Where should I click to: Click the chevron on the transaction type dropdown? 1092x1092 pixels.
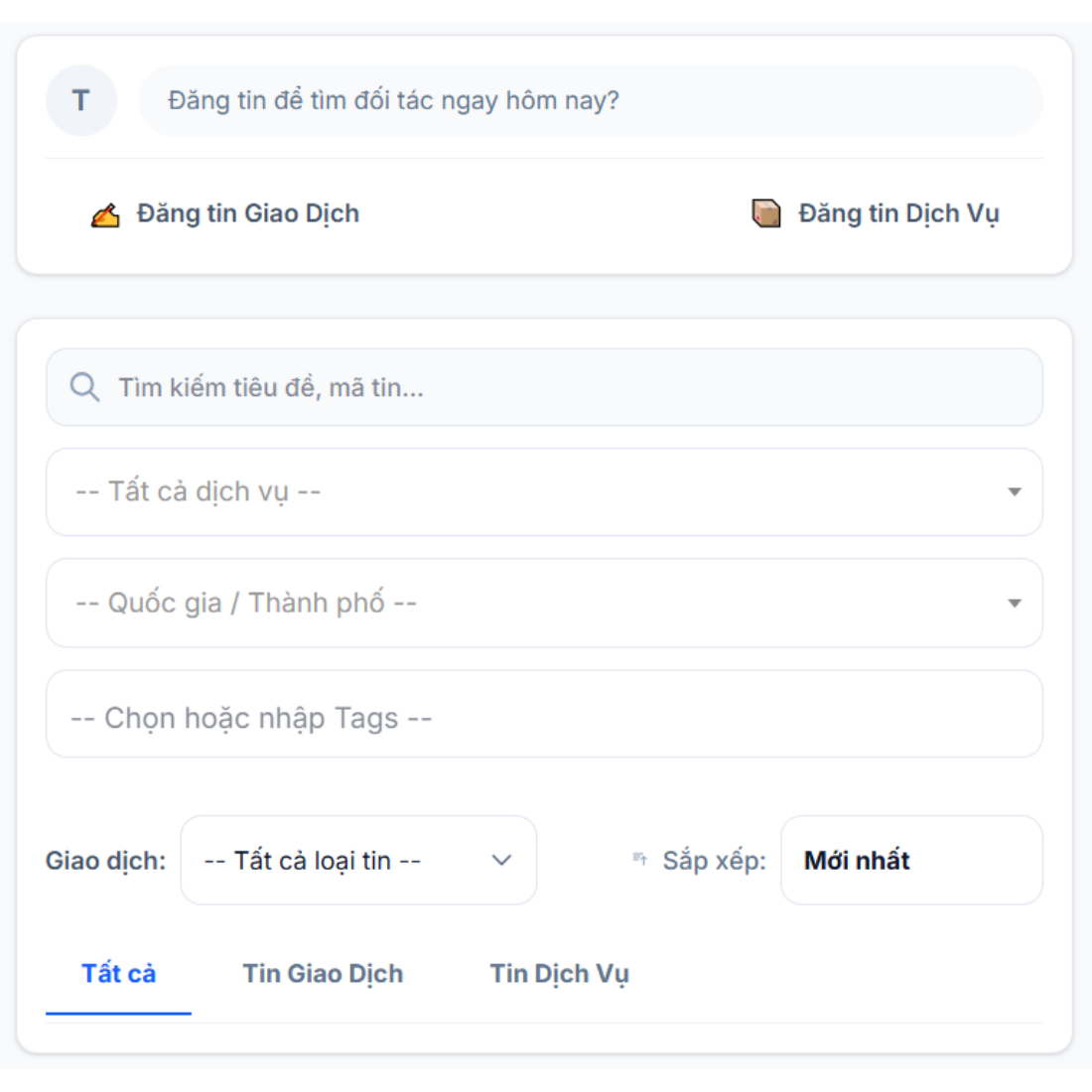tap(502, 861)
